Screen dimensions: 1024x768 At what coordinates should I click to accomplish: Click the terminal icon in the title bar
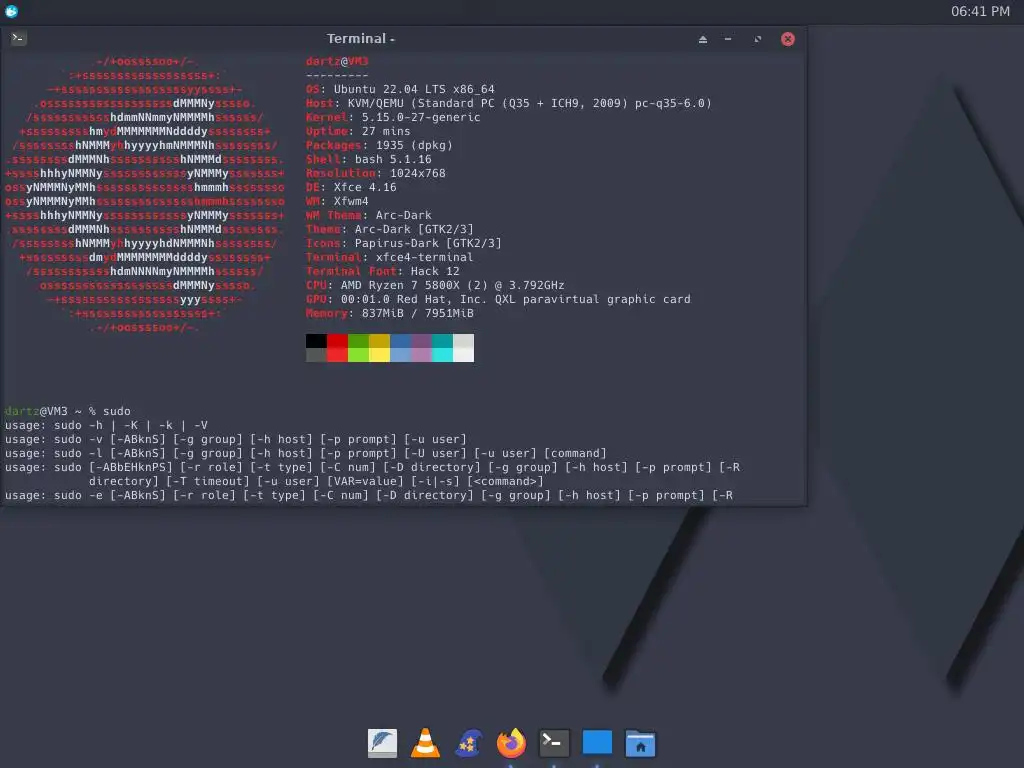(x=18, y=39)
